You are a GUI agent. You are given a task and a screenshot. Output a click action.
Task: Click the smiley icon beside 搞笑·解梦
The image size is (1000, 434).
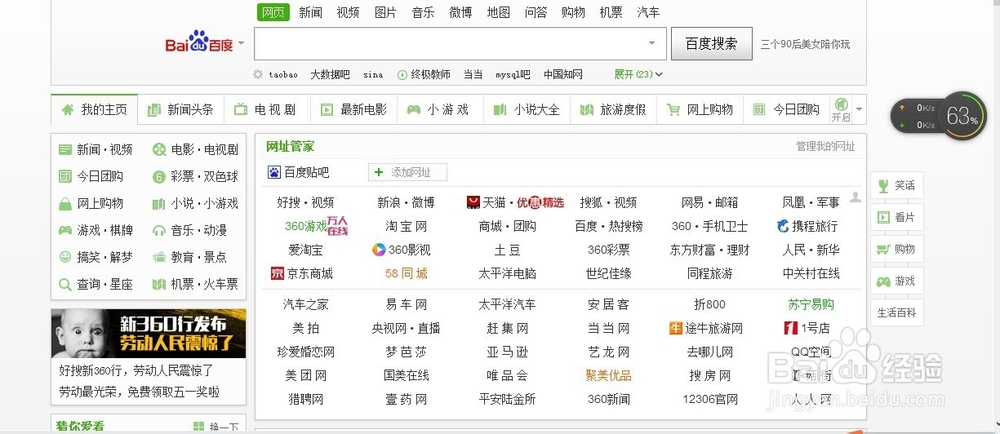point(65,257)
